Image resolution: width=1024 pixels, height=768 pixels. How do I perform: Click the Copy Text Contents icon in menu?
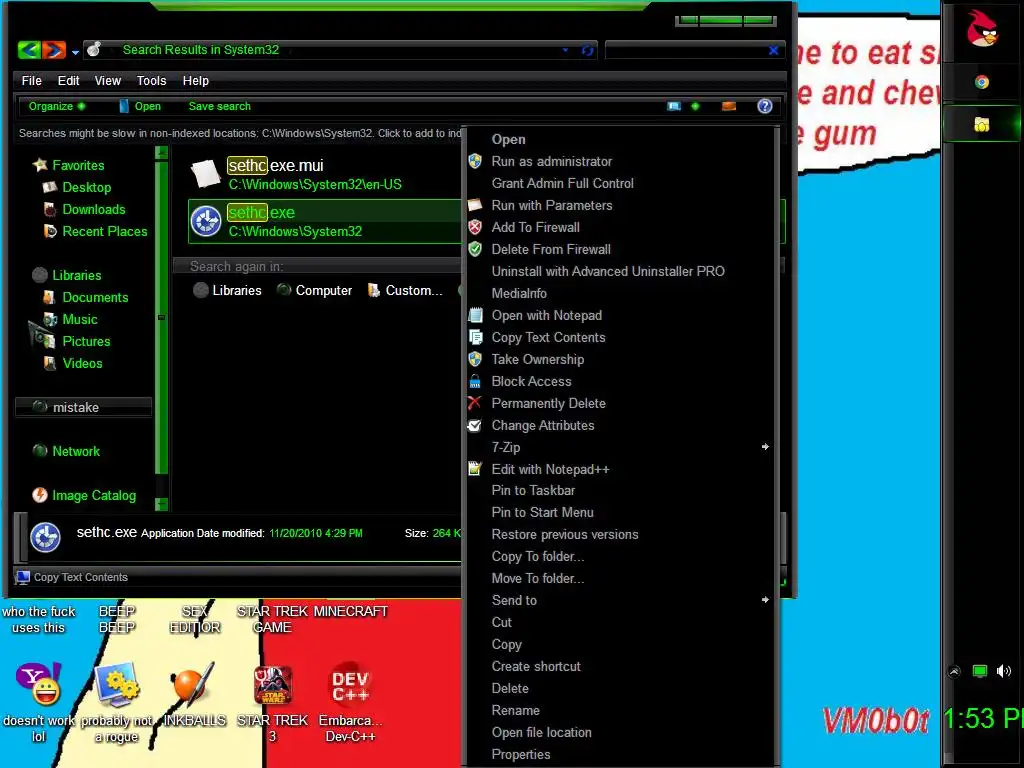pyautogui.click(x=475, y=338)
